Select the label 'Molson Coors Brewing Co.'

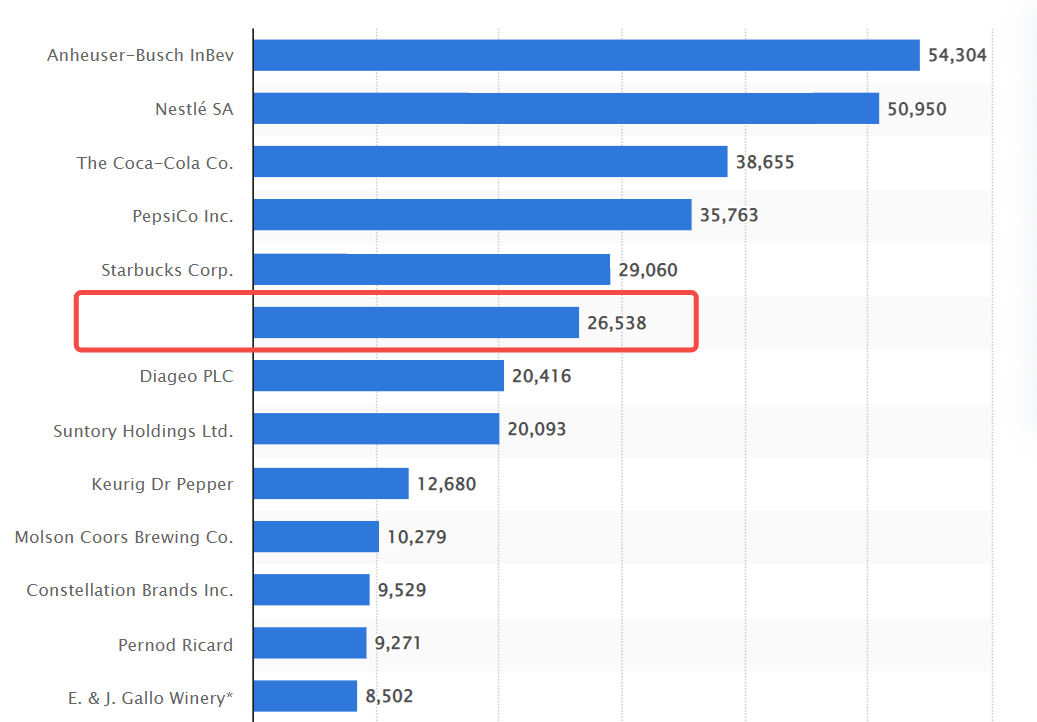(124, 537)
